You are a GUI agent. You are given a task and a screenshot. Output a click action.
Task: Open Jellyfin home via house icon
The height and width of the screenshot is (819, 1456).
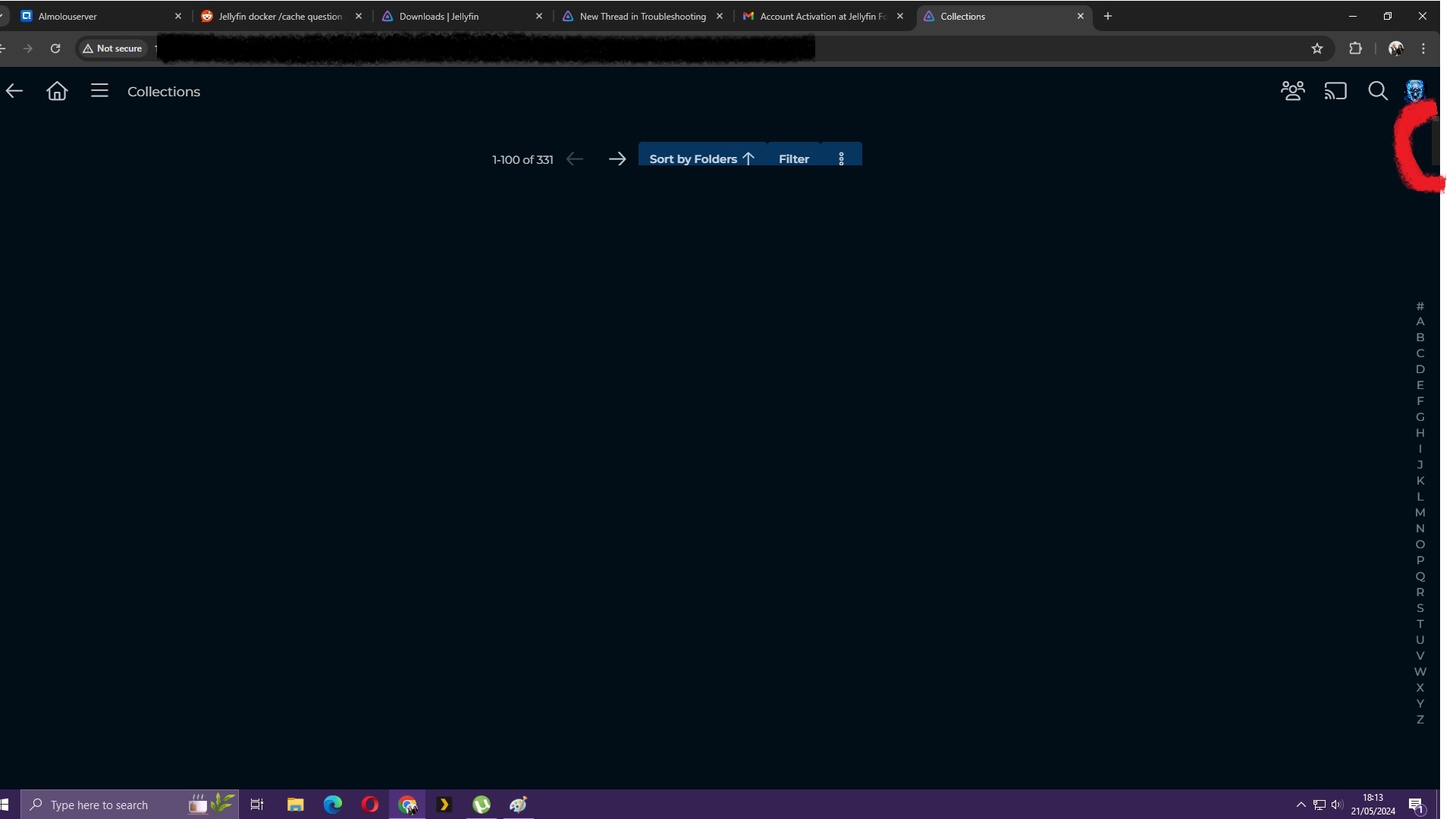pos(57,92)
